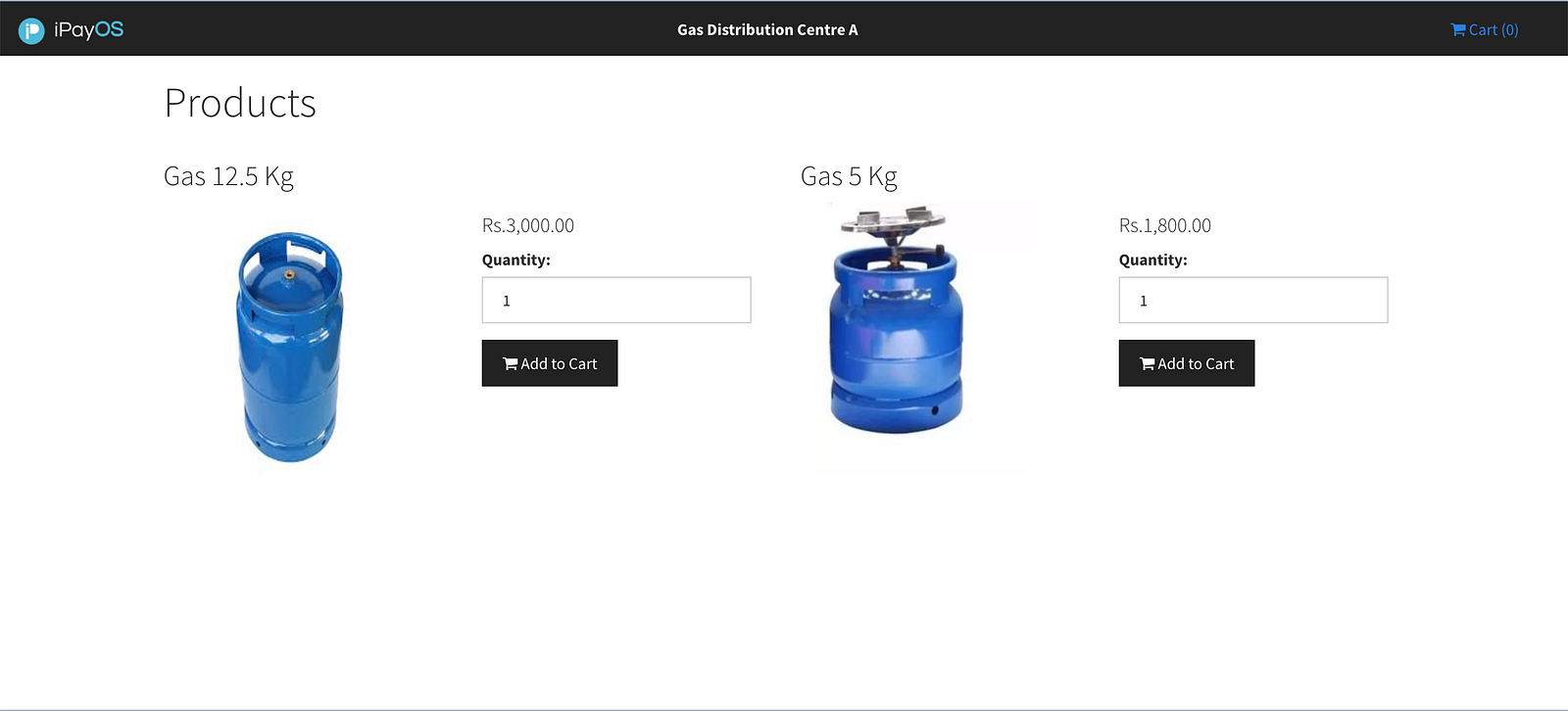Click cart icon on Gas 5 Kg button
The width and height of the screenshot is (1568, 711).
point(1148,363)
